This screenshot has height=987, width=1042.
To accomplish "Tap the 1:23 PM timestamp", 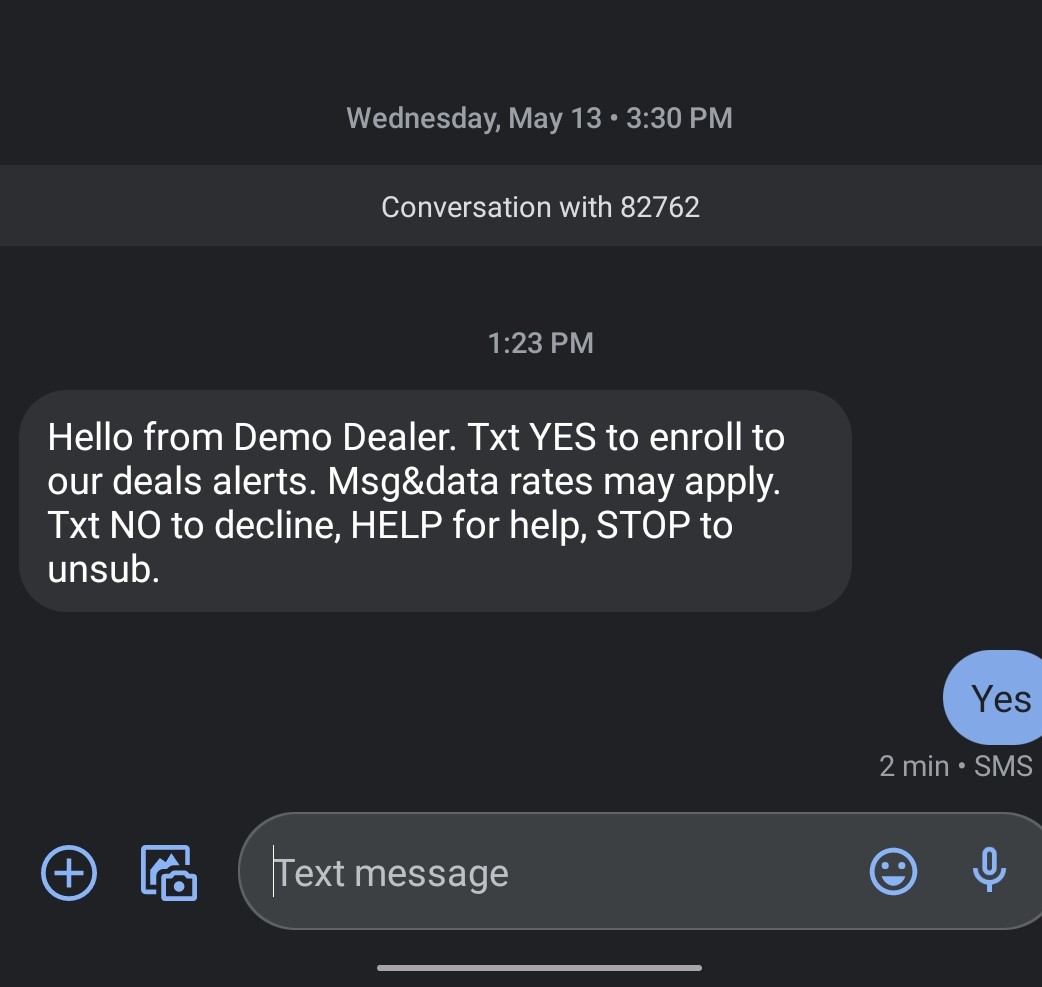I will tap(540, 343).
